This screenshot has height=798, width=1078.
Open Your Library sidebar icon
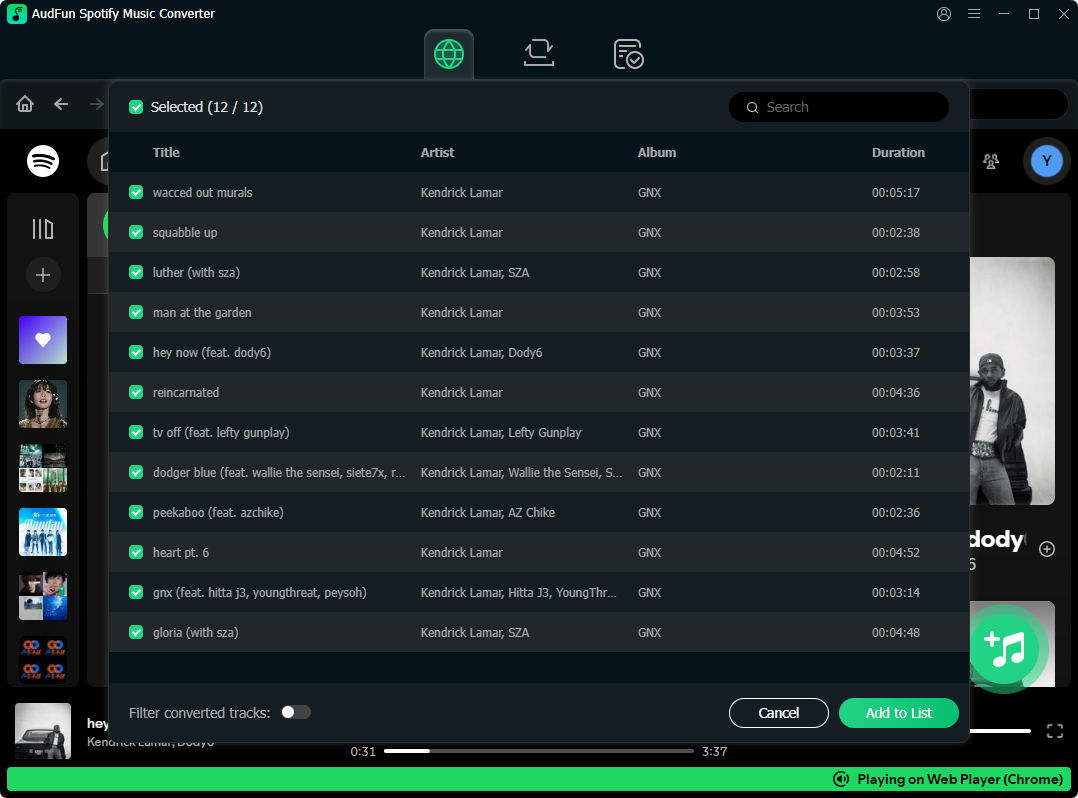[x=43, y=229]
